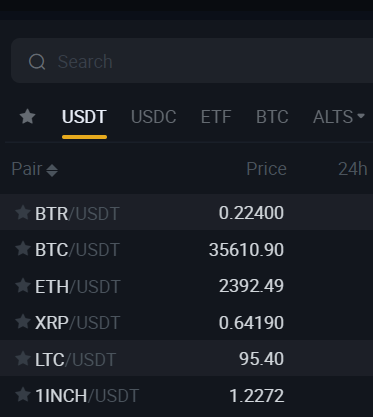The width and height of the screenshot is (373, 417).
Task: Open the favorites star tab
Action: point(27,117)
